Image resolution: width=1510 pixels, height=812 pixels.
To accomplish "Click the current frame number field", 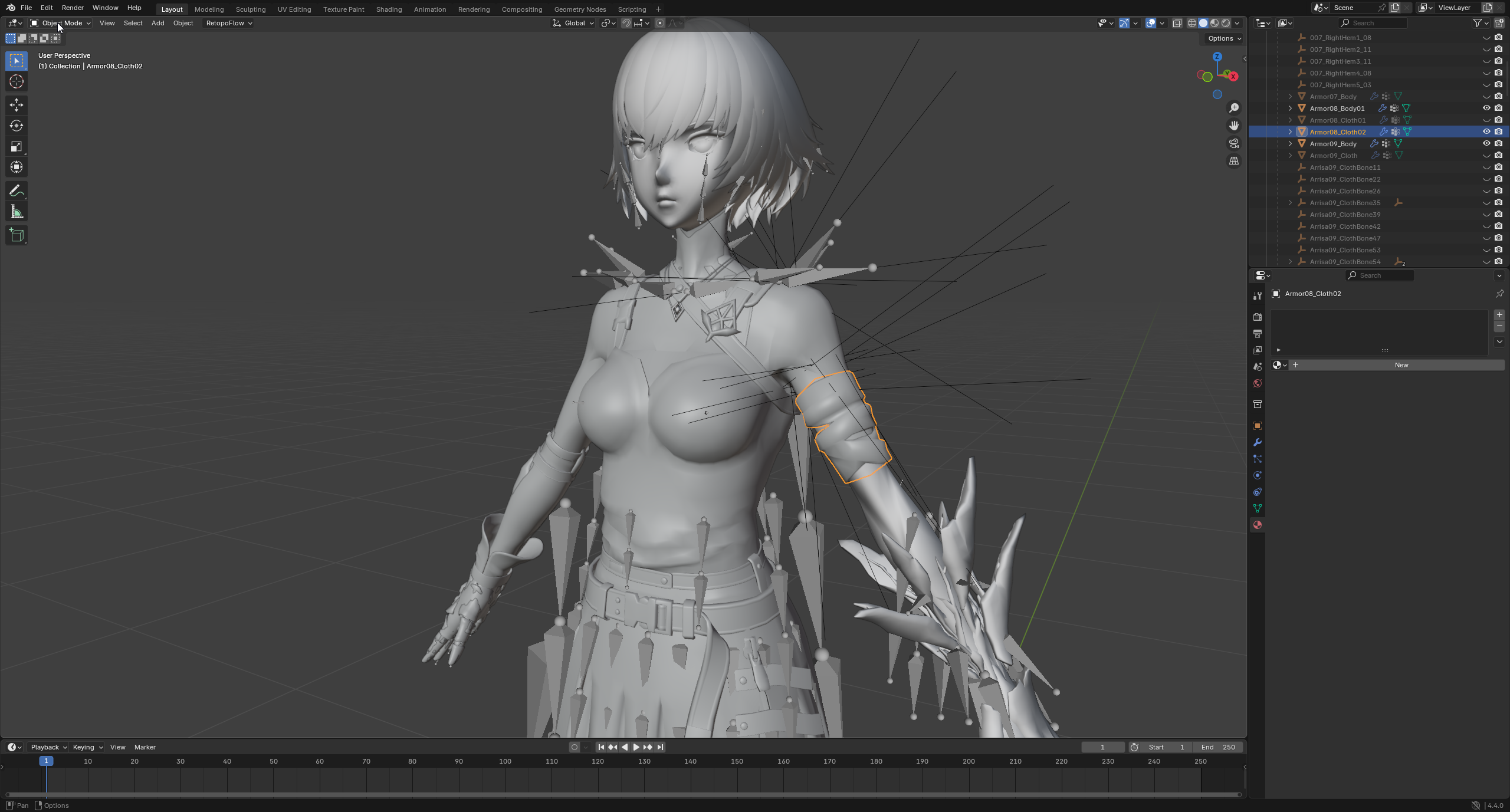I will [1102, 747].
